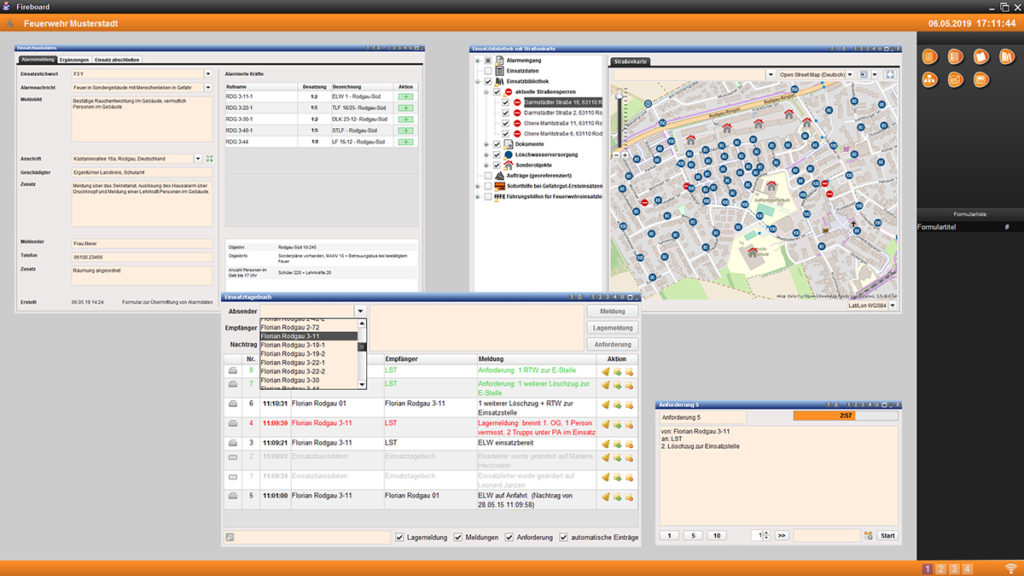Toggle the aktuelle Straßensperren checkbox

(x=497, y=92)
